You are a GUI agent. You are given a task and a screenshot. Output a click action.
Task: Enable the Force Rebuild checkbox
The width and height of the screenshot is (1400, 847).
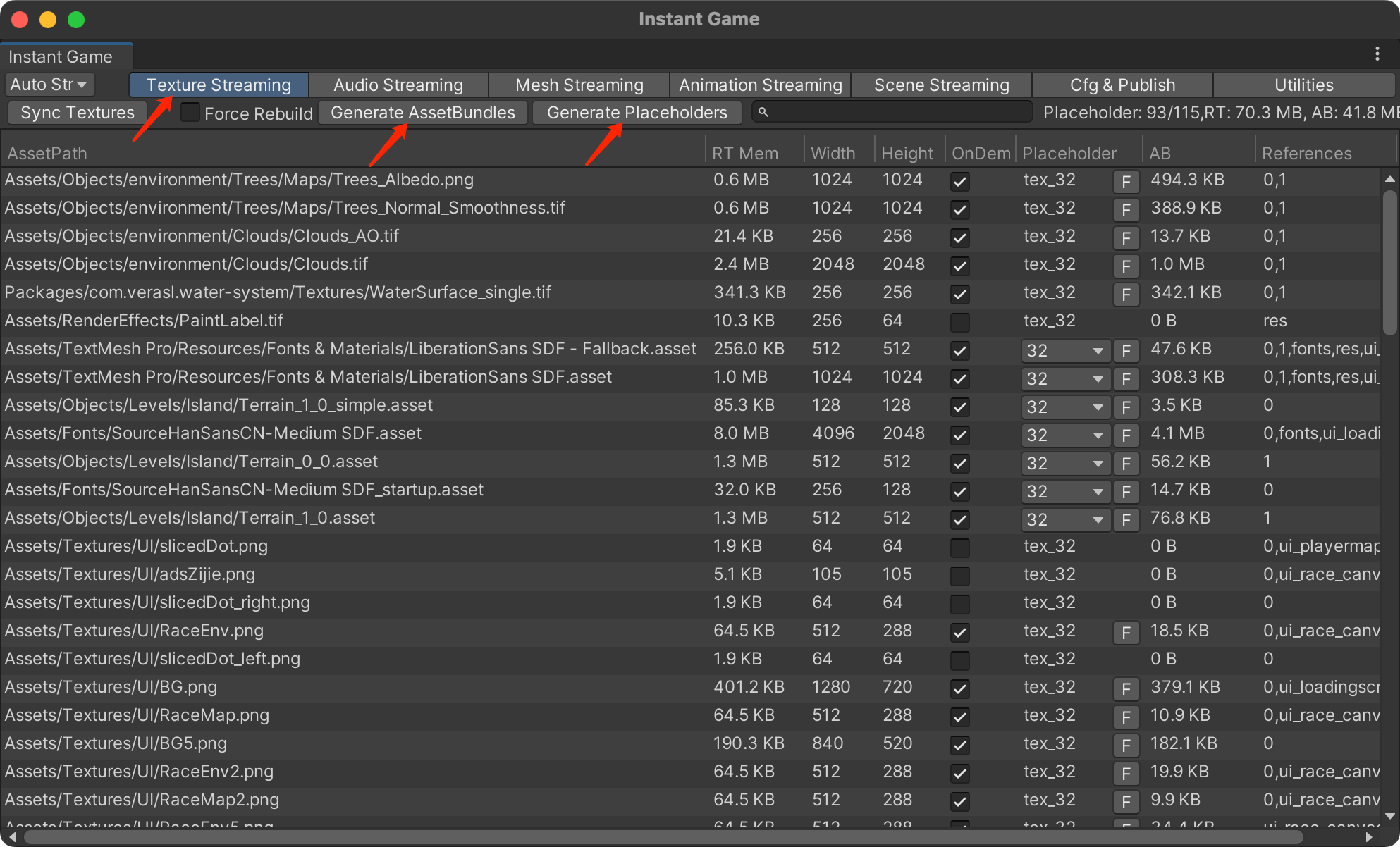tap(190, 113)
